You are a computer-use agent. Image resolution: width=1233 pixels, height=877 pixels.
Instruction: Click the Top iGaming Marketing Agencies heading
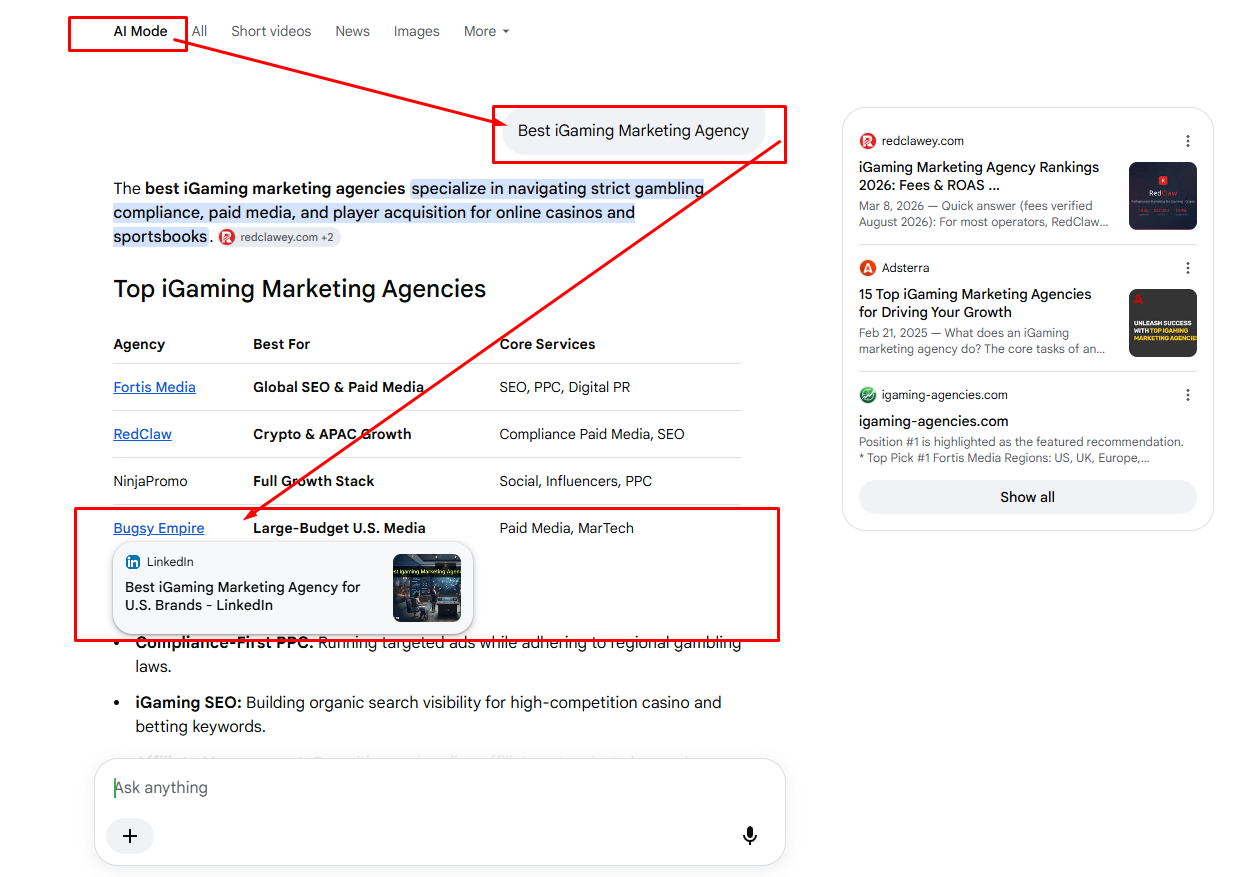coord(299,289)
